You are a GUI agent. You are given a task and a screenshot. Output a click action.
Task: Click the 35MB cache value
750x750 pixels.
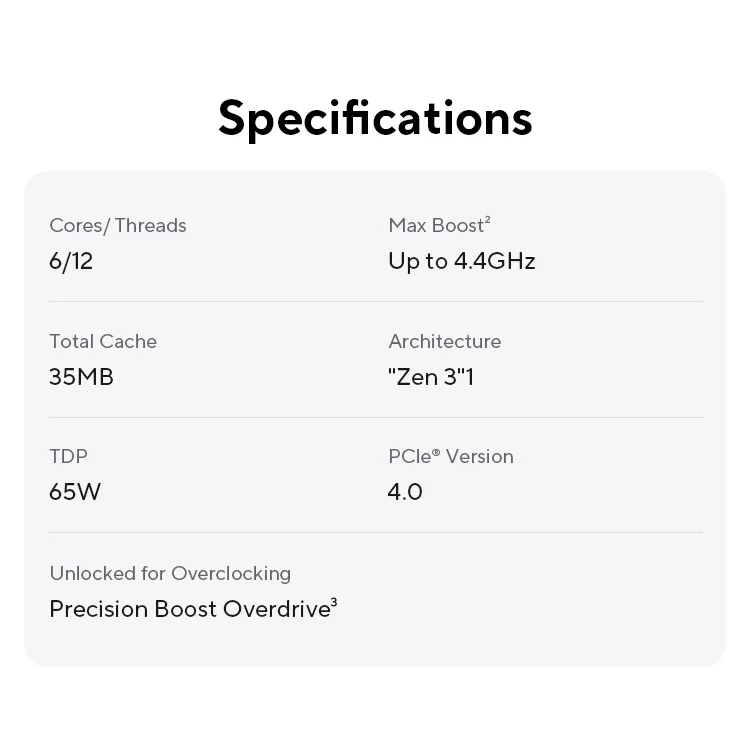81,377
